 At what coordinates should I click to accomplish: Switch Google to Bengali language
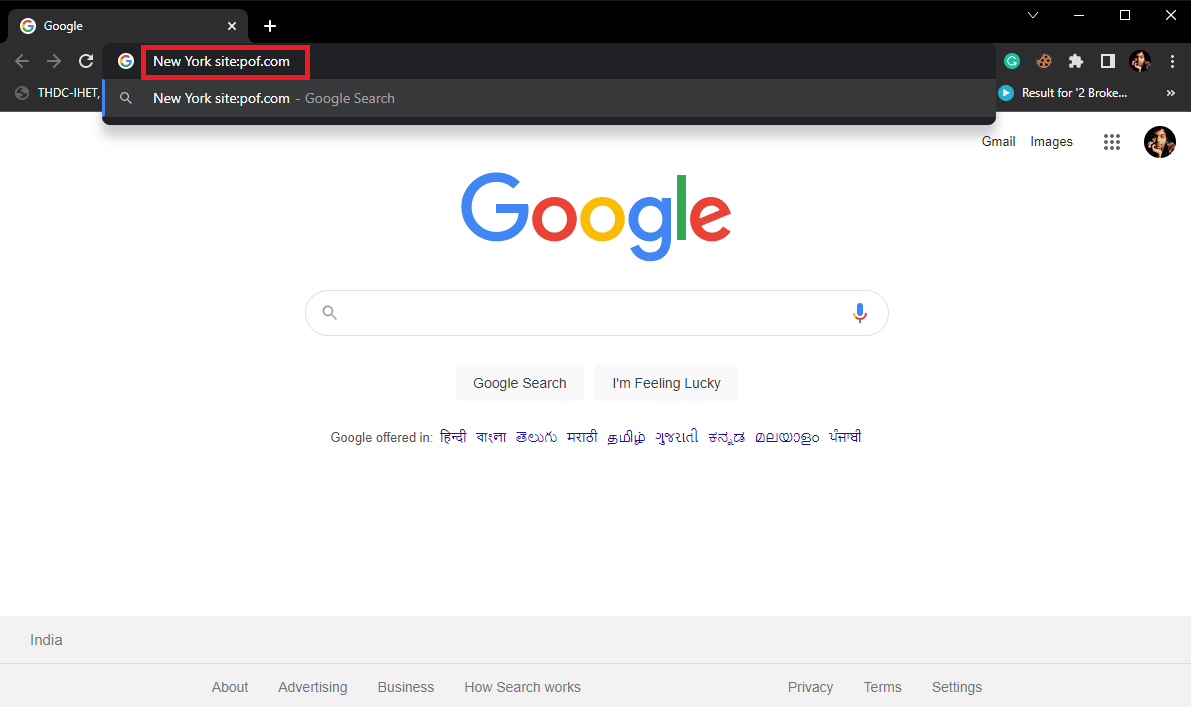tap(491, 437)
